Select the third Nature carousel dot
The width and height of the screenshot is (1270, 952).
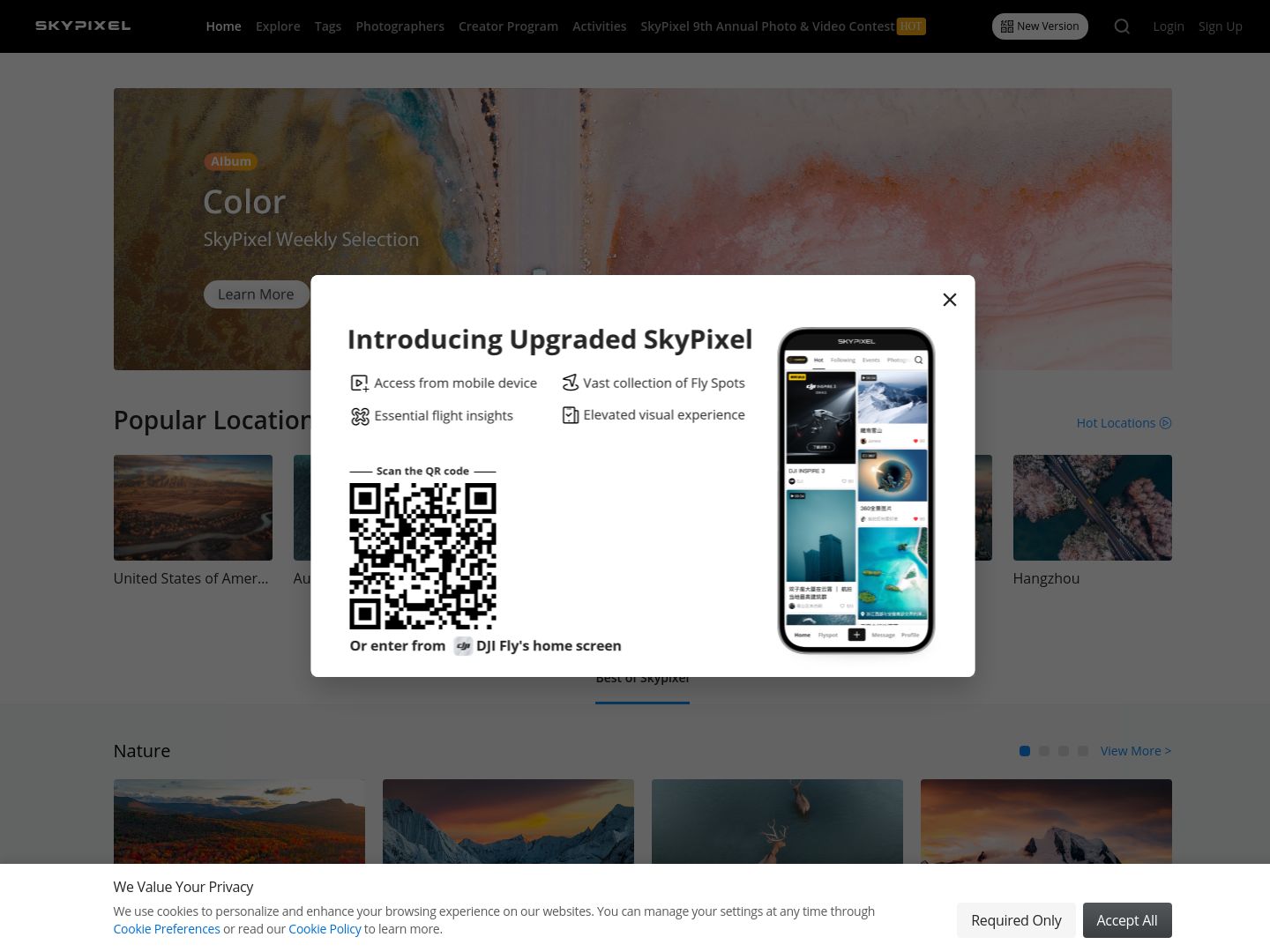1064,751
